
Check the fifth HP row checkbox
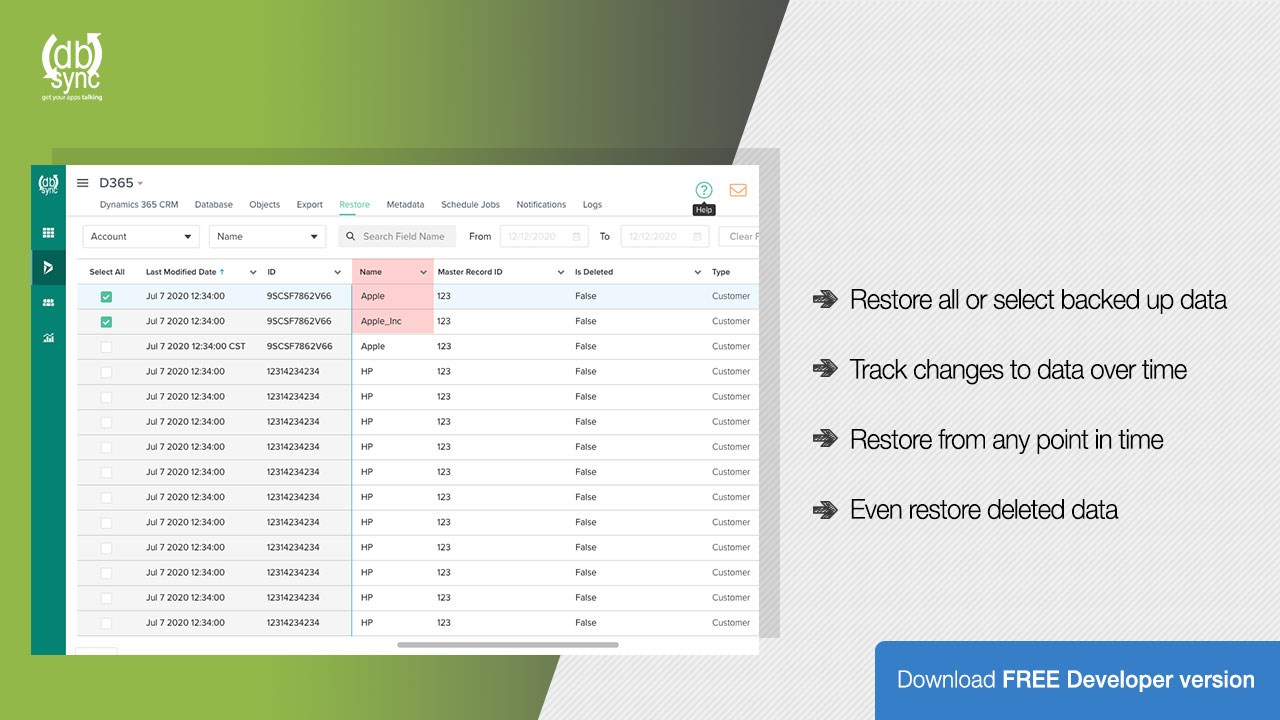(x=106, y=472)
